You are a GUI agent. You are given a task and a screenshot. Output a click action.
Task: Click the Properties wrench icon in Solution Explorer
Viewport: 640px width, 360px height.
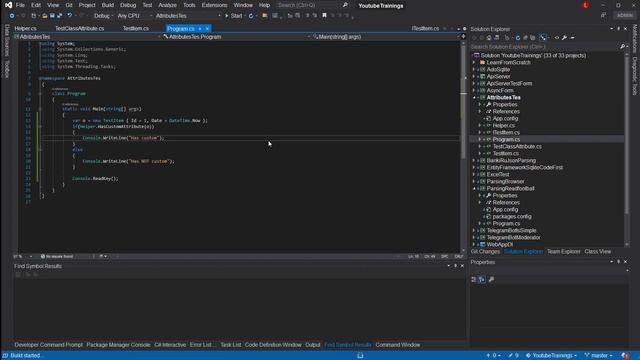(x=564, y=38)
